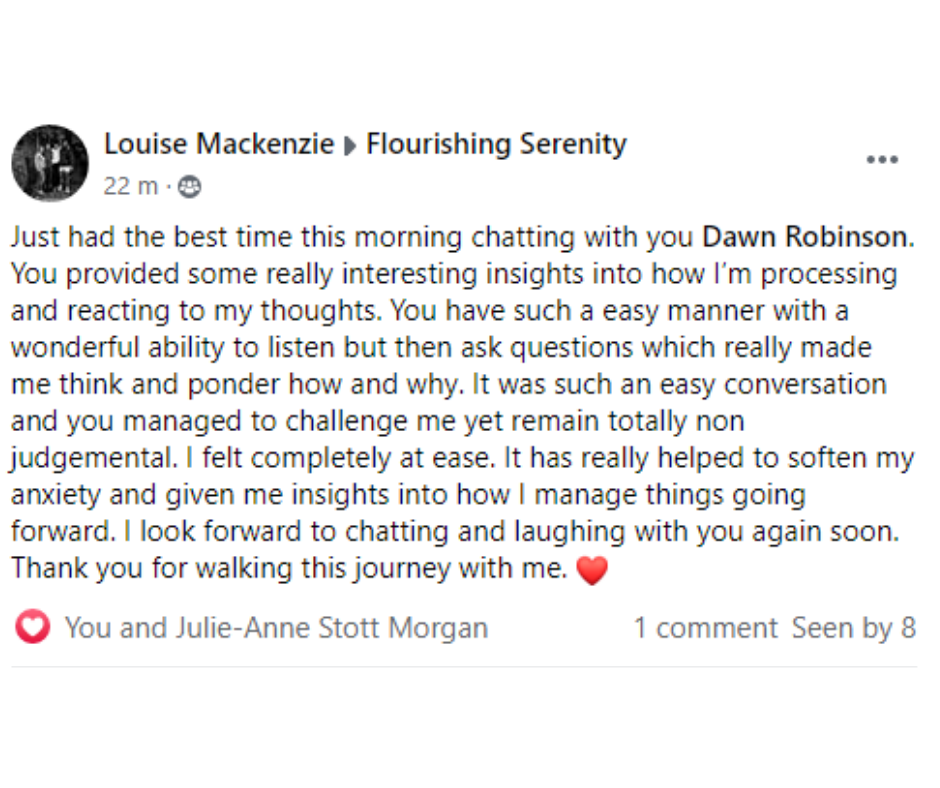
Task: Click the phrase "I felt completely at ease"
Action: click(341, 458)
